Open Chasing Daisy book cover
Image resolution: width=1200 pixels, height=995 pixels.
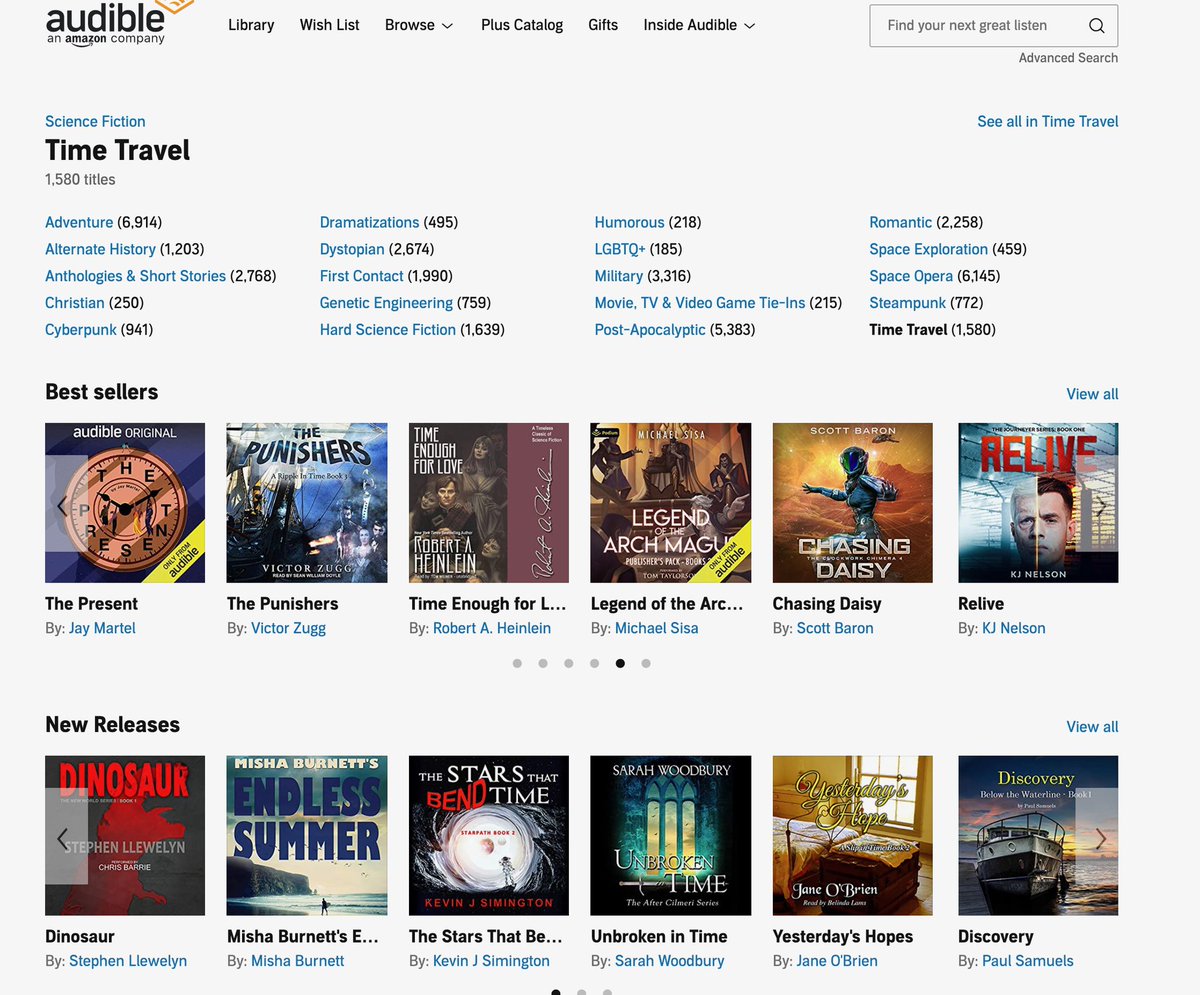853,503
